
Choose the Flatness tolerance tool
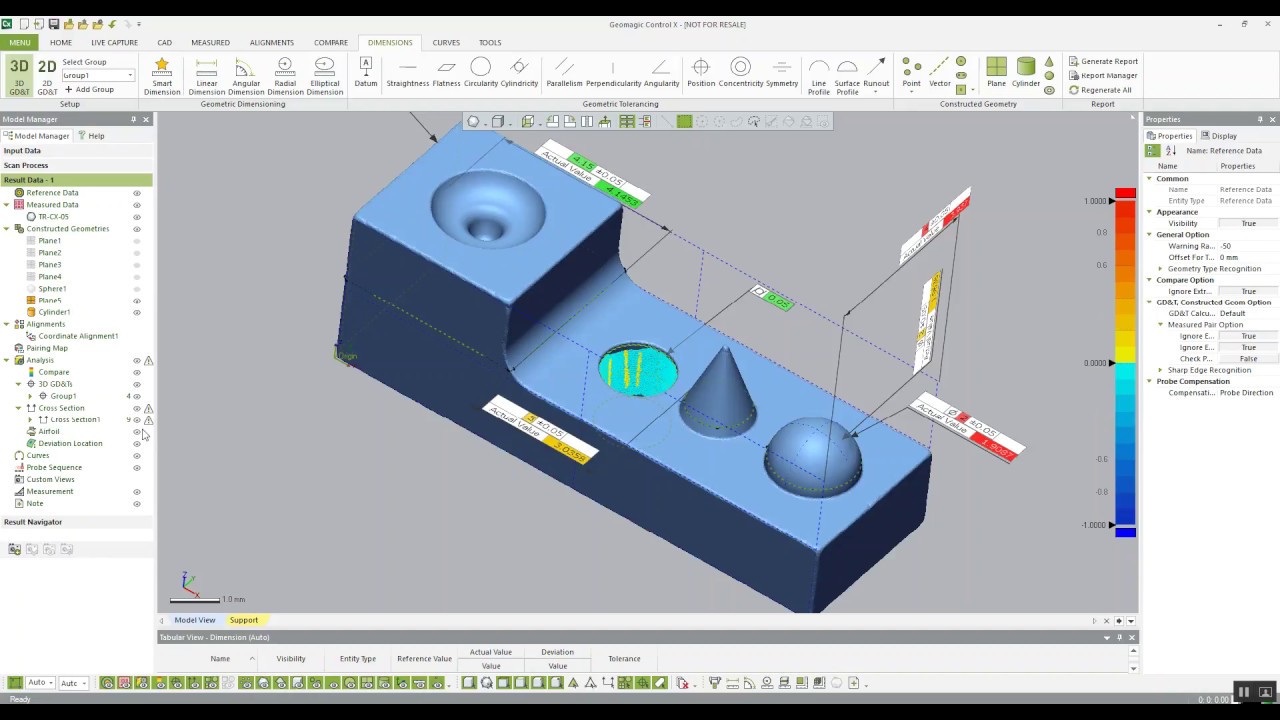[x=446, y=72]
